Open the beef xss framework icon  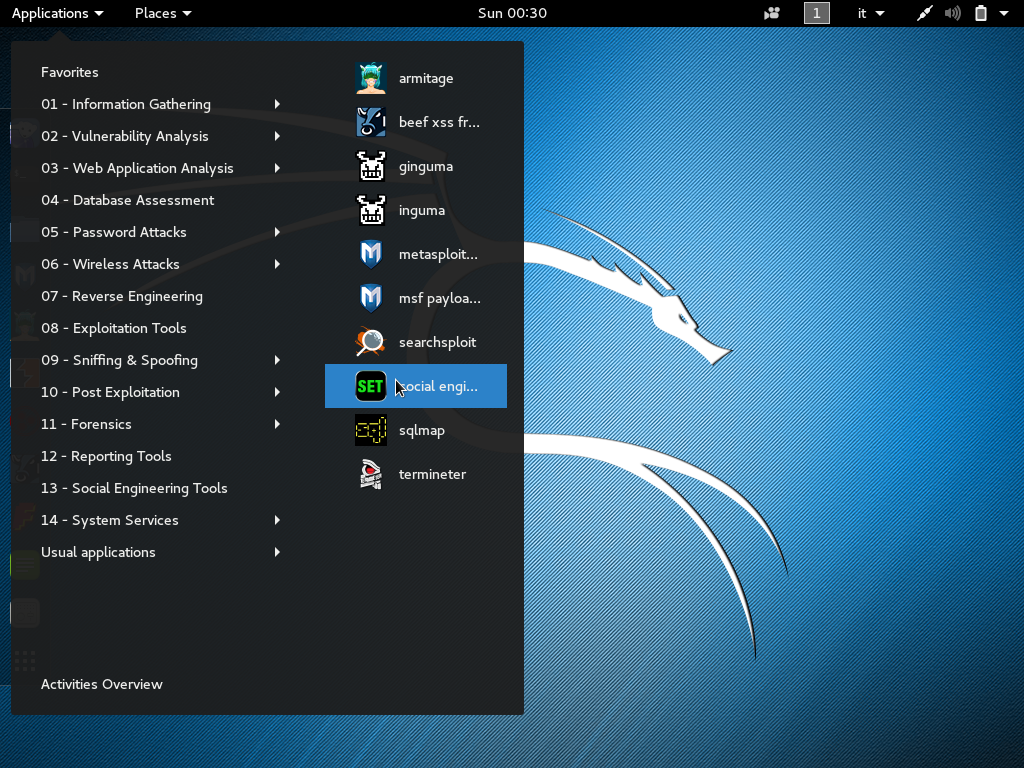pos(371,122)
